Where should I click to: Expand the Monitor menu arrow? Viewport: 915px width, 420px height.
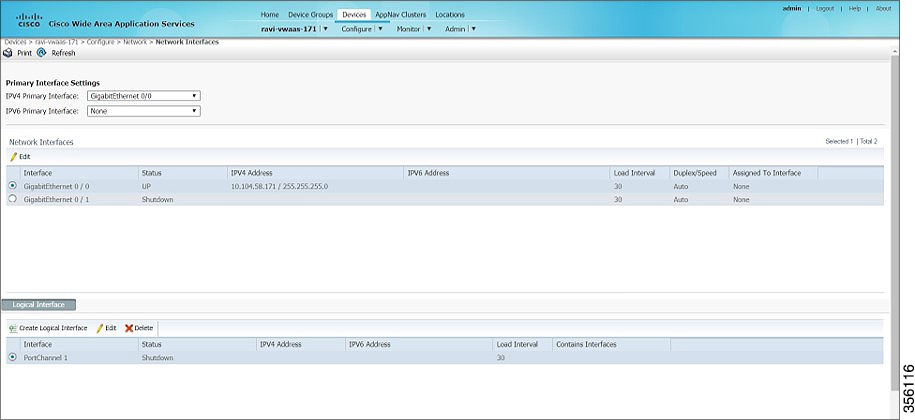[x=429, y=29]
